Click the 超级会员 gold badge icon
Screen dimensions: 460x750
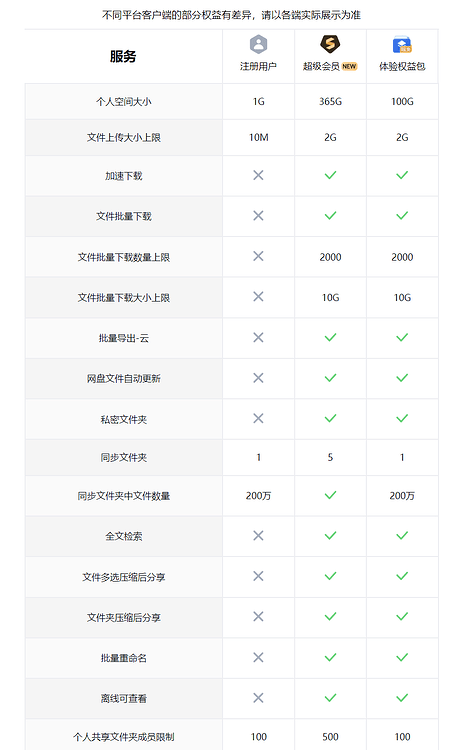(x=330, y=44)
